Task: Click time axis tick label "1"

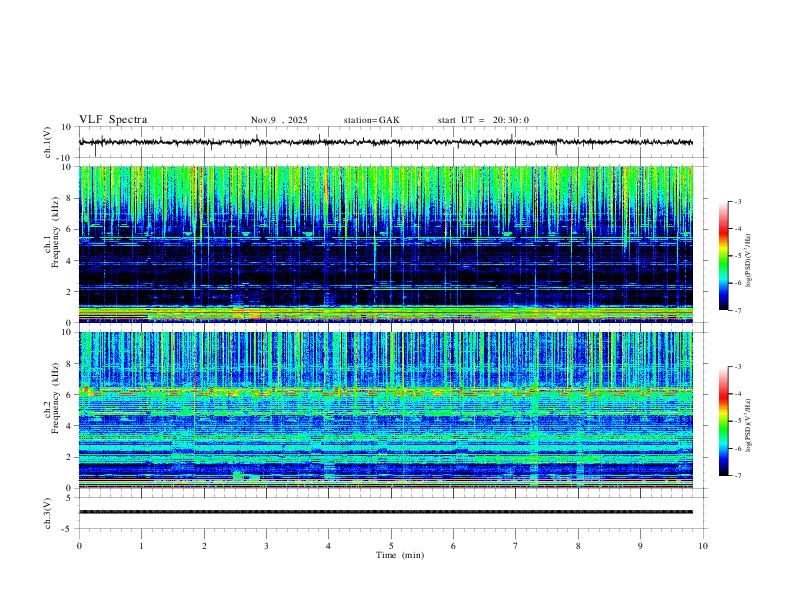Action: click(x=141, y=546)
